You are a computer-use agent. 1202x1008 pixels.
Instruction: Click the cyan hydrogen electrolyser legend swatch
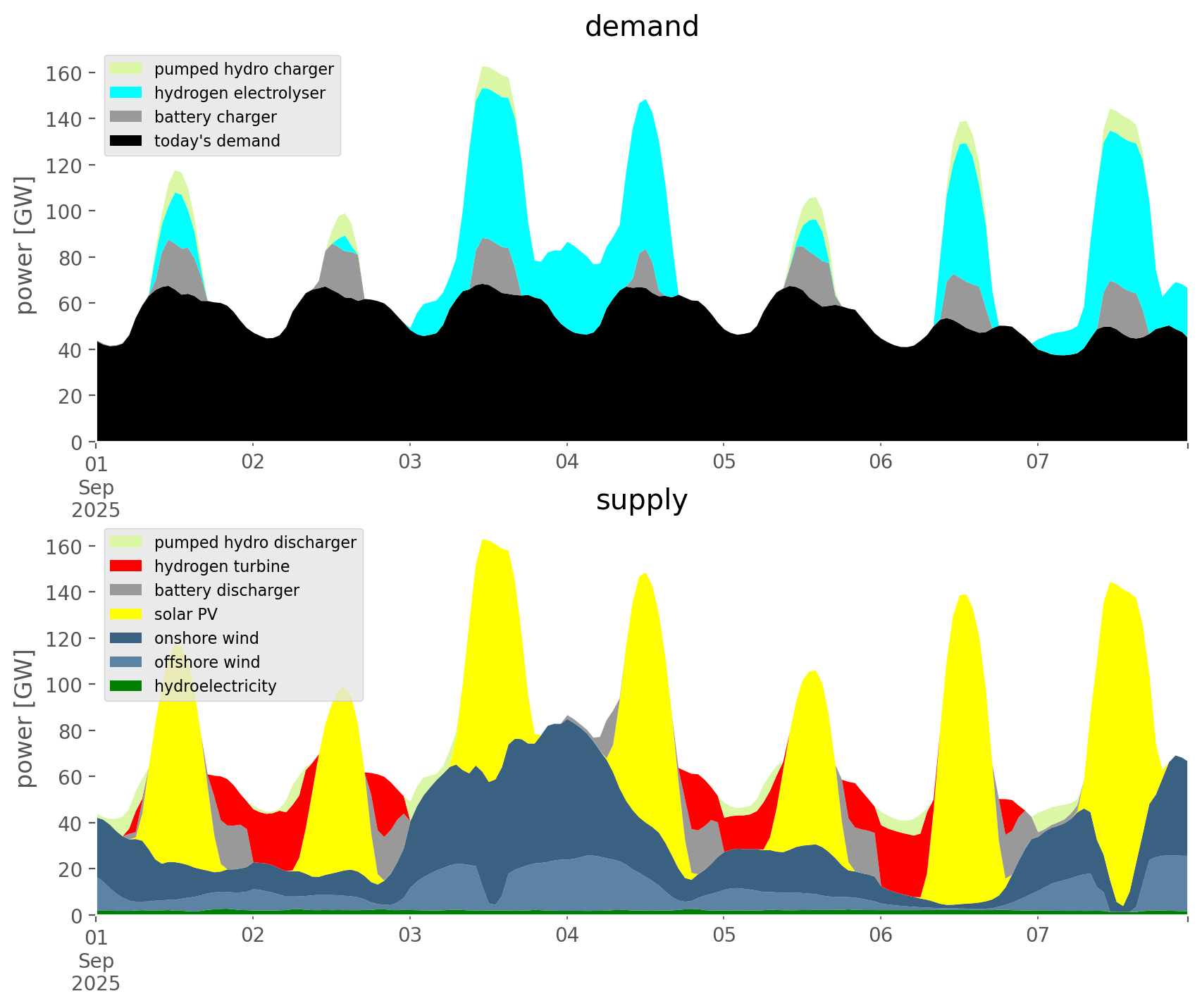[x=127, y=93]
